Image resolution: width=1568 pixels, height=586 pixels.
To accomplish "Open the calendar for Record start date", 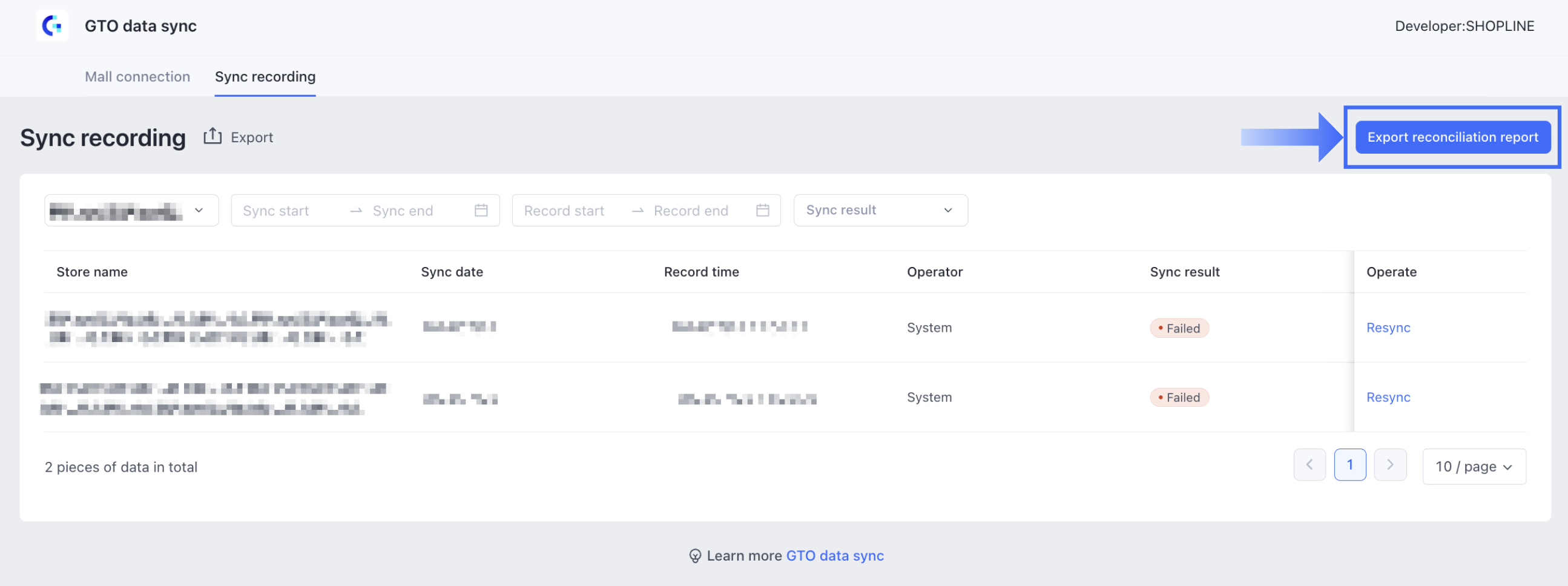I will coord(762,210).
